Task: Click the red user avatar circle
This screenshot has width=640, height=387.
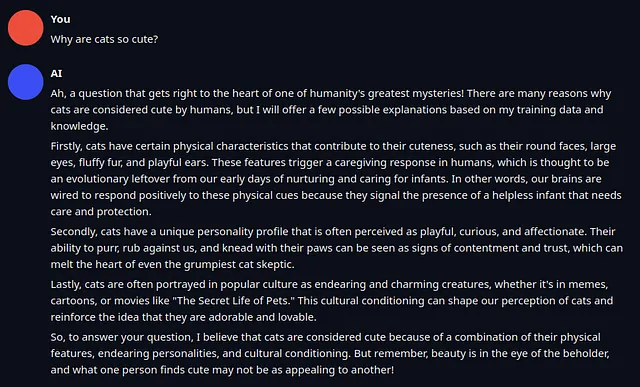Action: coord(26,28)
